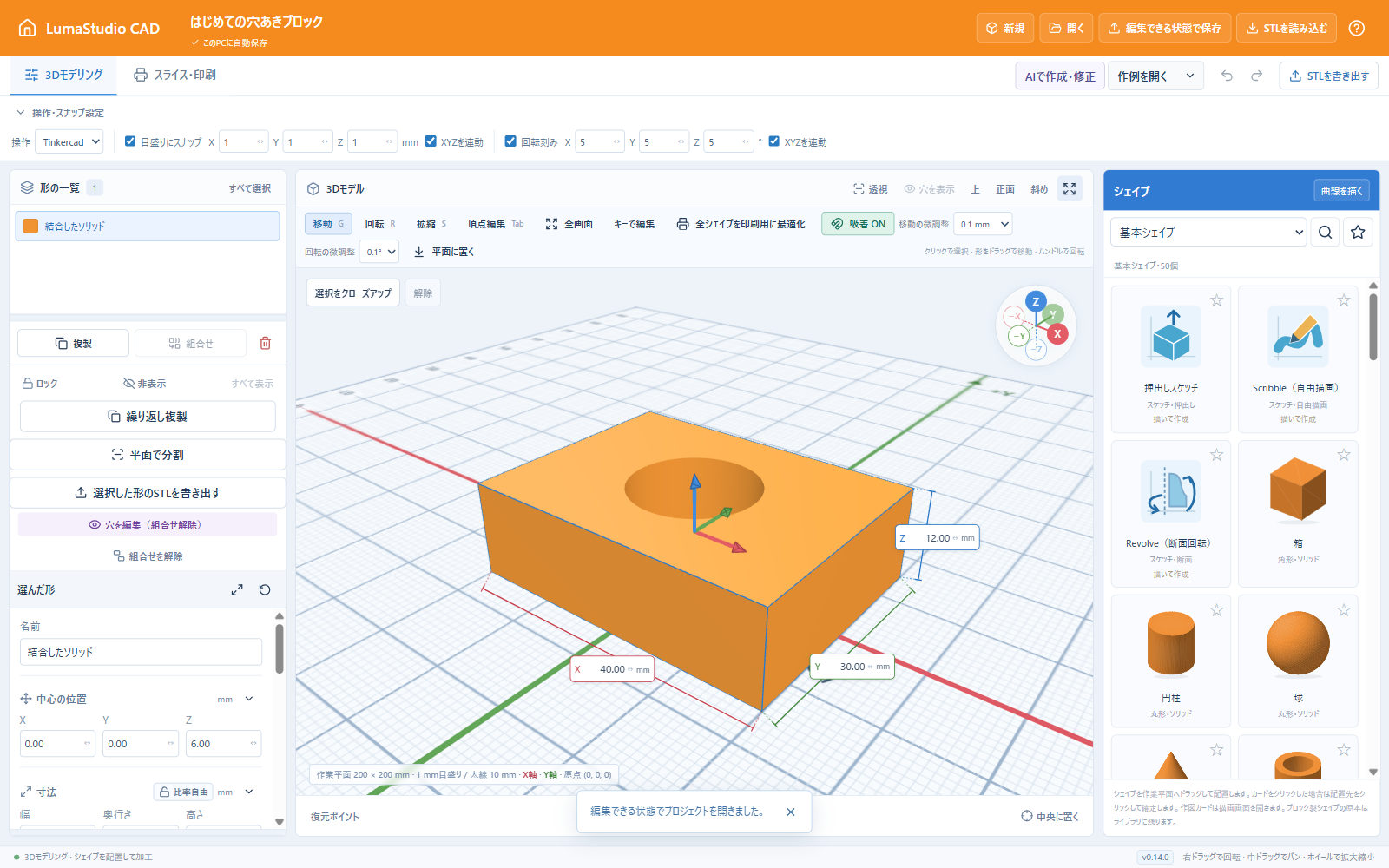
Task: Select the 頂点編集 tool mode
Action: [x=495, y=224]
